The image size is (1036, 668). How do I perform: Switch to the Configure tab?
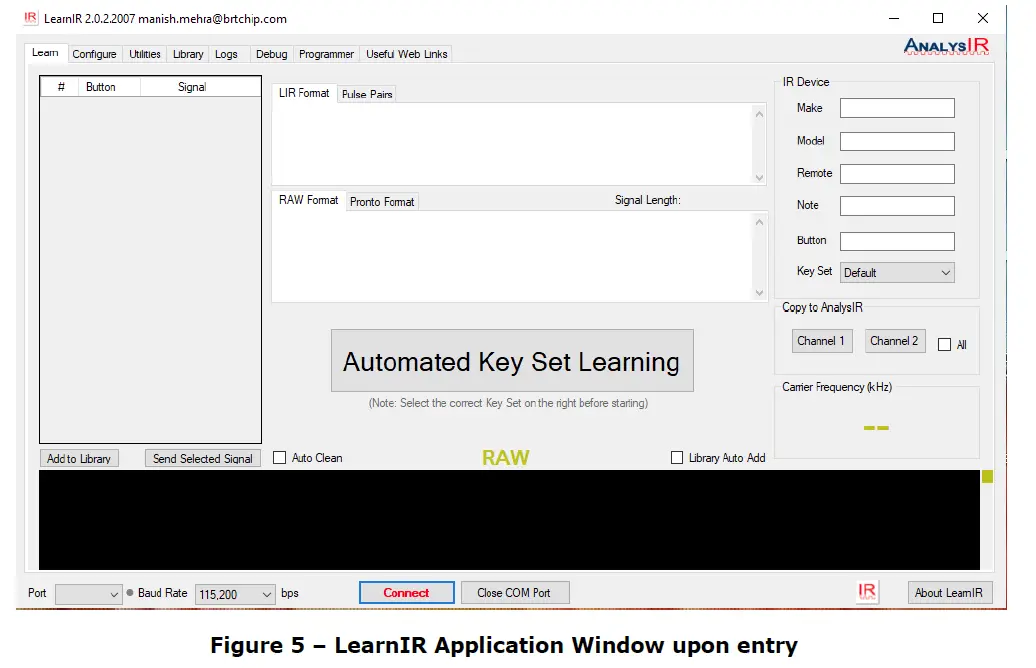pos(94,54)
